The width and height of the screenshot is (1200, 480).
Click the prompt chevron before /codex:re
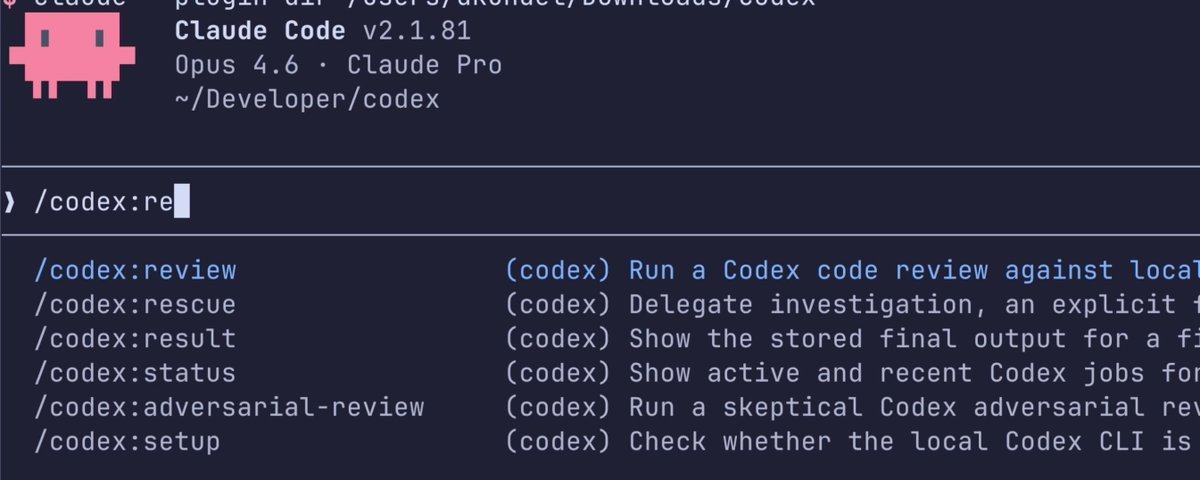[x=10, y=203]
